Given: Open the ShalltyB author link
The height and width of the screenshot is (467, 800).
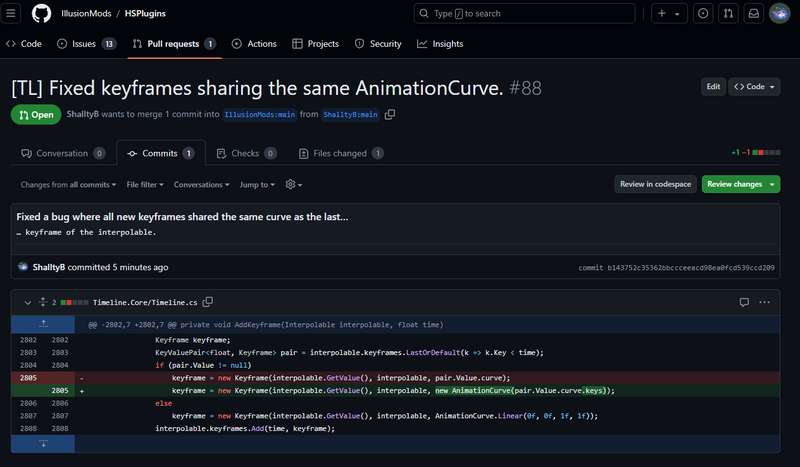Looking at the screenshot, I should tap(82, 114).
